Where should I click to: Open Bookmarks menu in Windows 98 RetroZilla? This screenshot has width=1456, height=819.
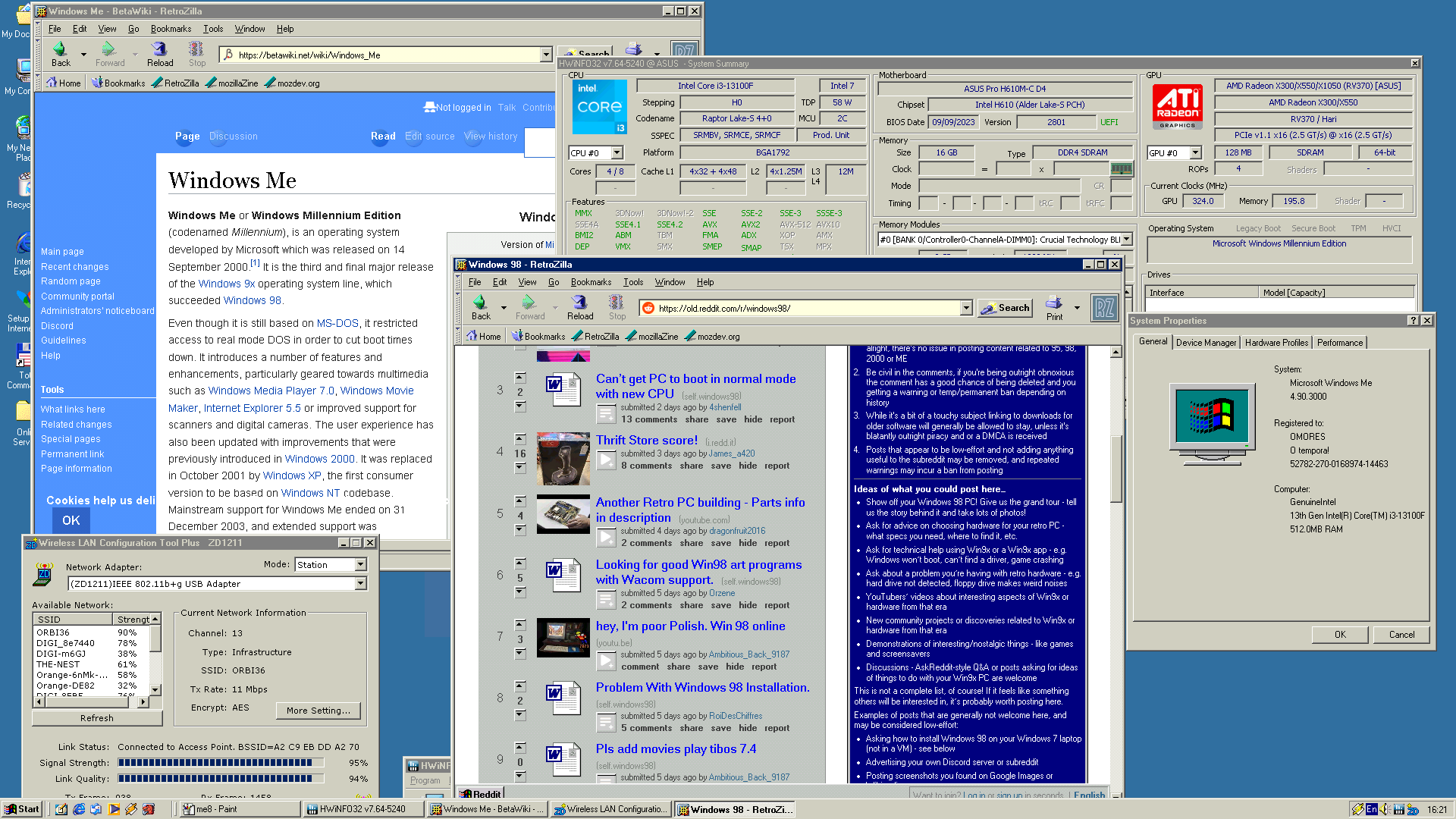[591, 282]
